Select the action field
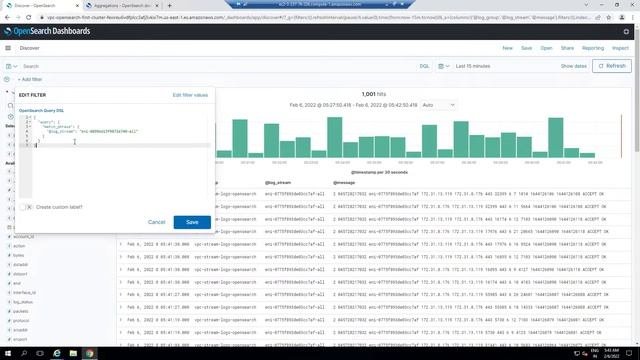 coord(19,246)
